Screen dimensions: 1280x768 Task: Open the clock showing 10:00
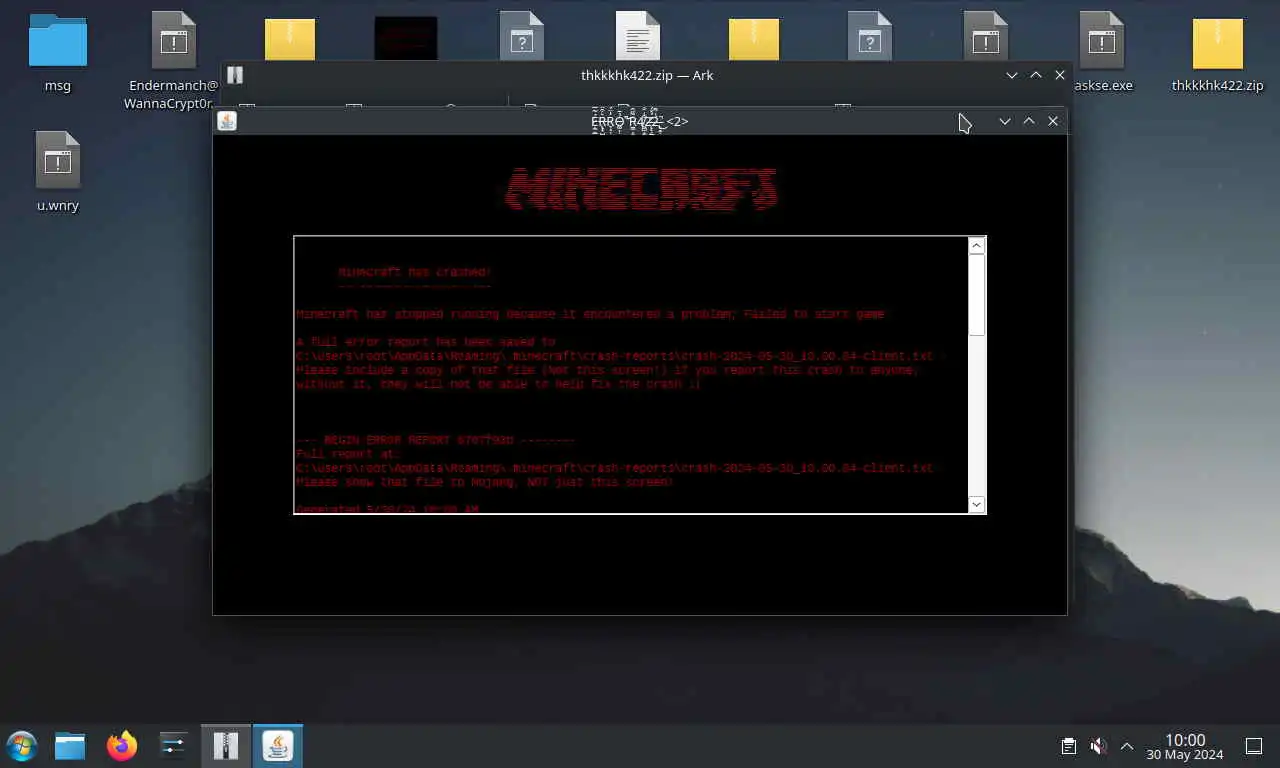click(x=1185, y=746)
